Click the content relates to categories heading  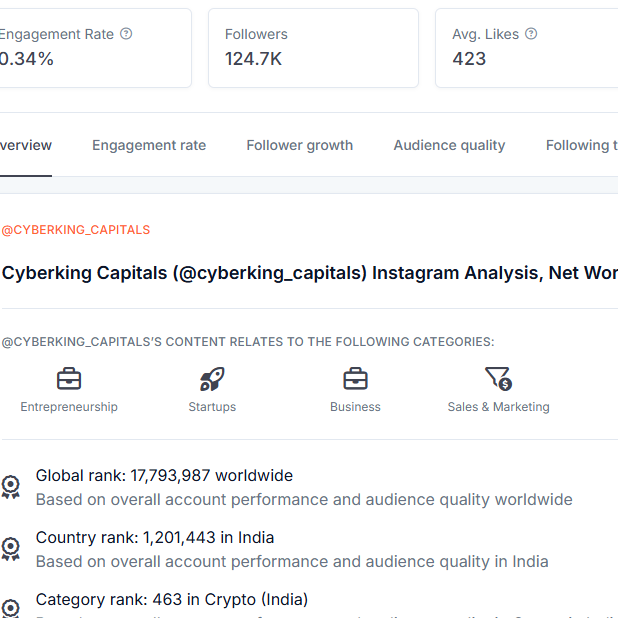248,342
